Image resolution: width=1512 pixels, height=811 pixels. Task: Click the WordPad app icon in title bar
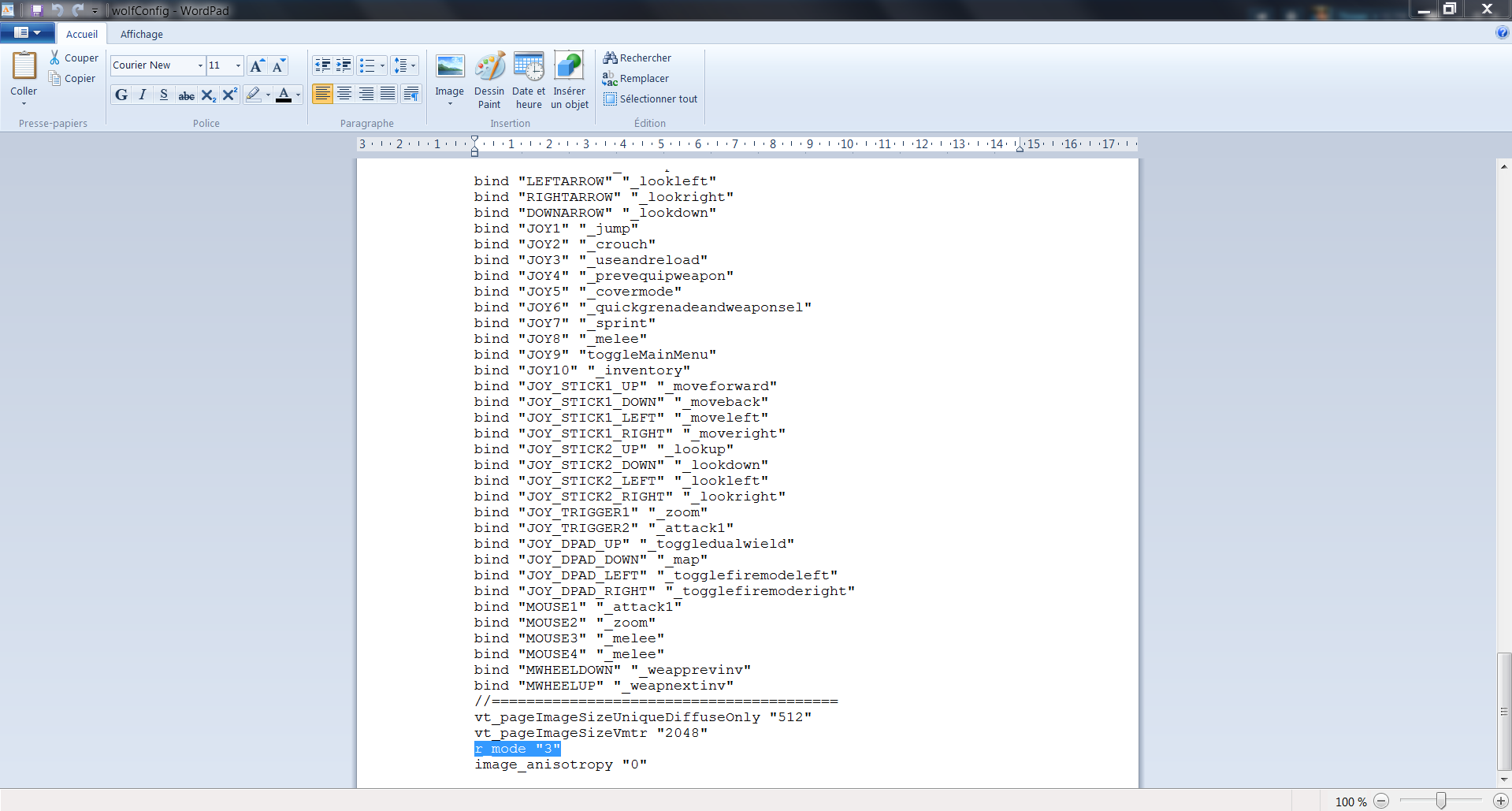point(8,10)
